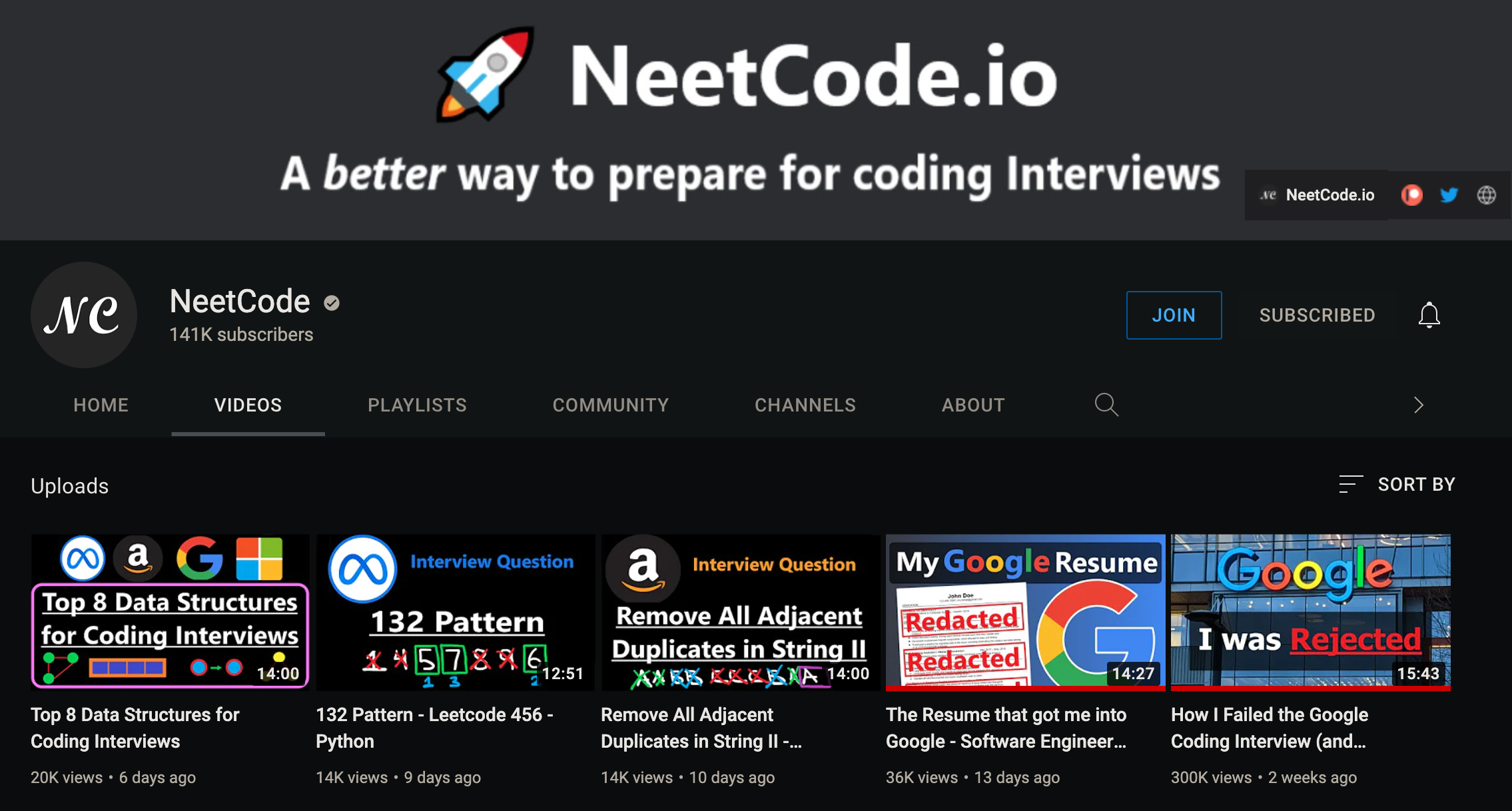Image resolution: width=1512 pixels, height=811 pixels.
Task: Click the verified checkmark badge next to NeetCode
Action: [x=332, y=303]
